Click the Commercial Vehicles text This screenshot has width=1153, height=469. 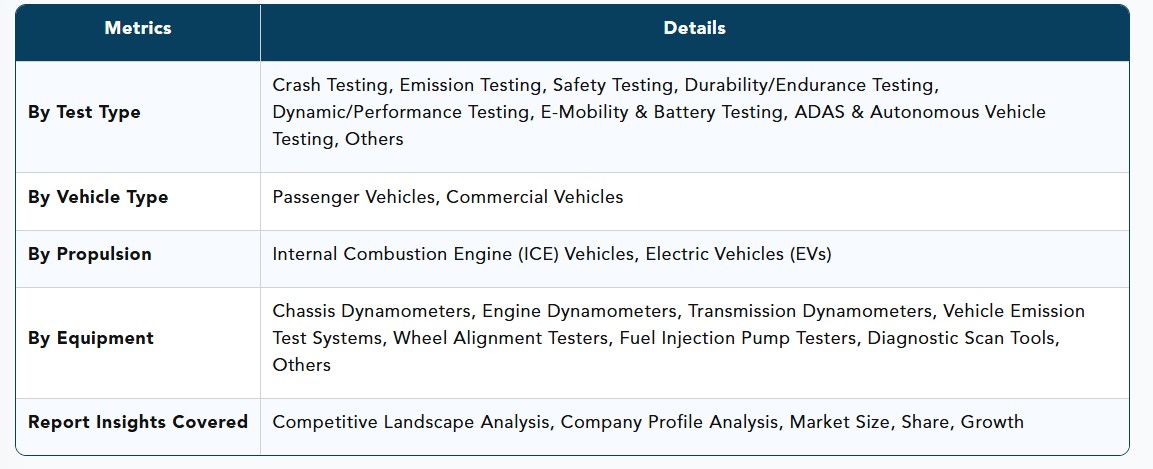click(535, 197)
